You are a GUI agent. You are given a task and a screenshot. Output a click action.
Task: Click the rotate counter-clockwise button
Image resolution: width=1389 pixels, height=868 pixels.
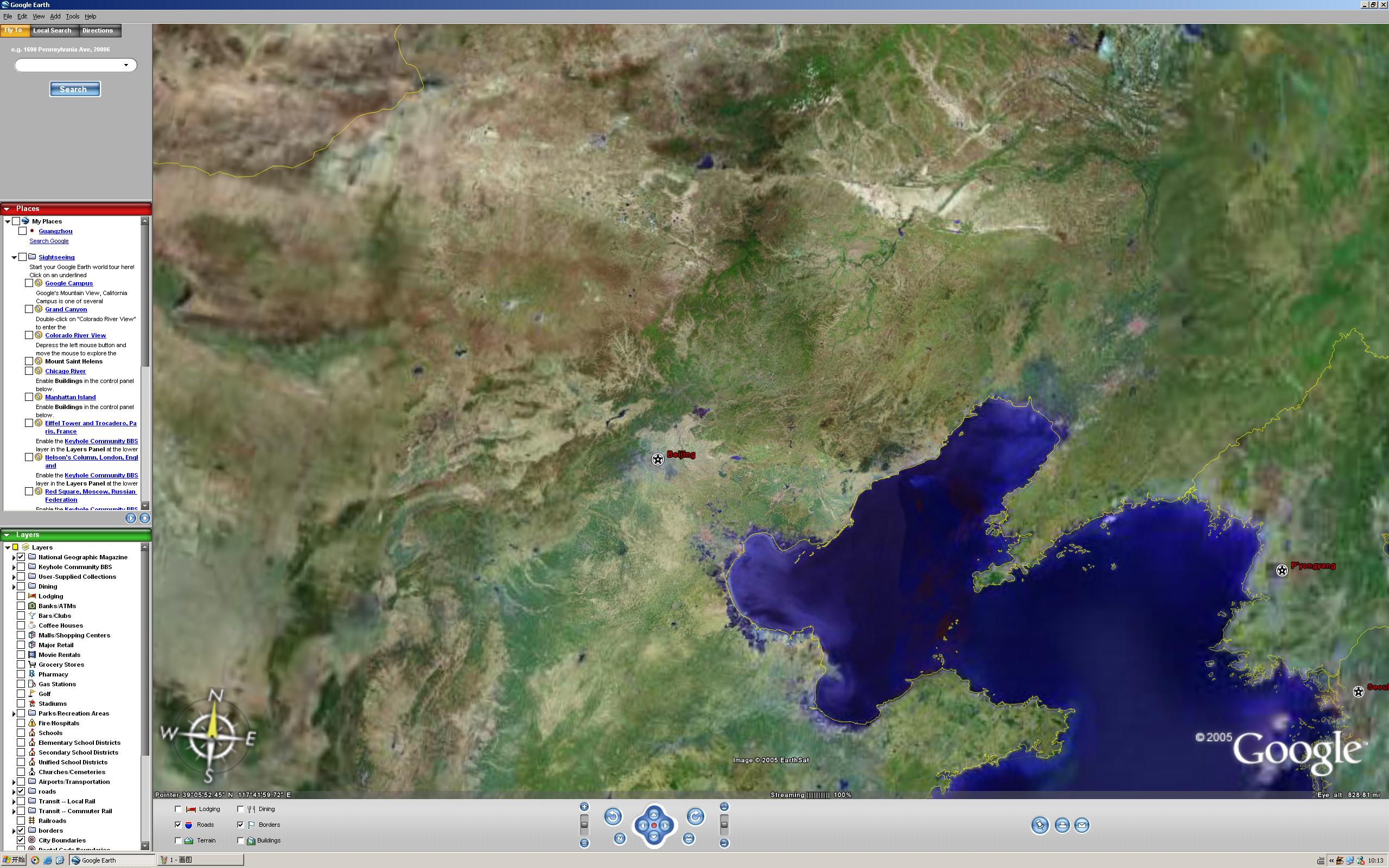[x=613, y=816]
